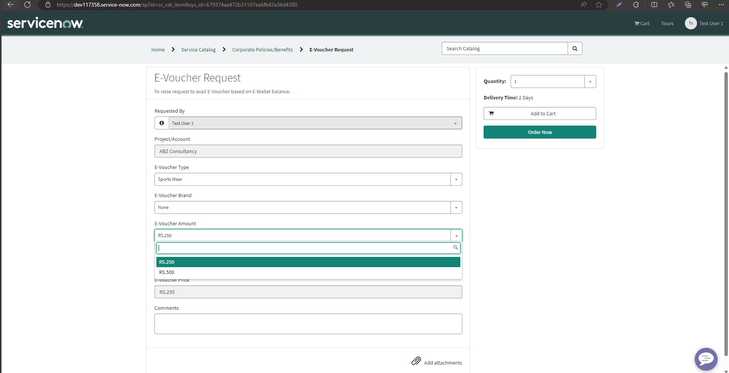The image size is (729, 373).
Task: Open the Read Aloud icon in address bar
Action: (x=584, y=5)
